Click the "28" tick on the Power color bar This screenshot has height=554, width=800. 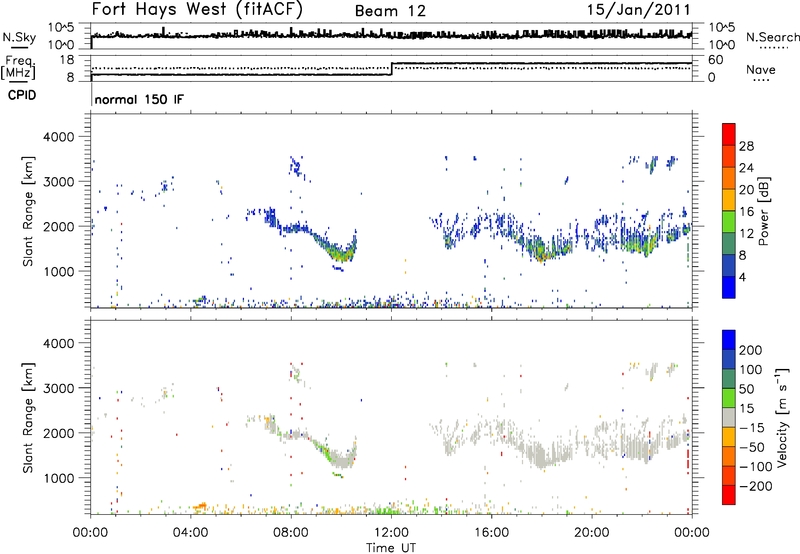[x=746, y=146]
